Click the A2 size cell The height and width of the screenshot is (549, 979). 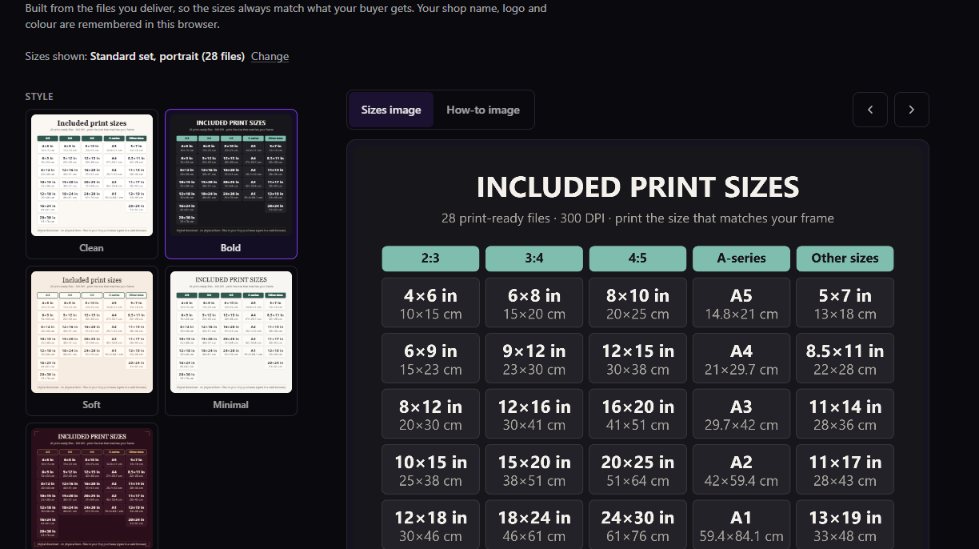(741, 470)
